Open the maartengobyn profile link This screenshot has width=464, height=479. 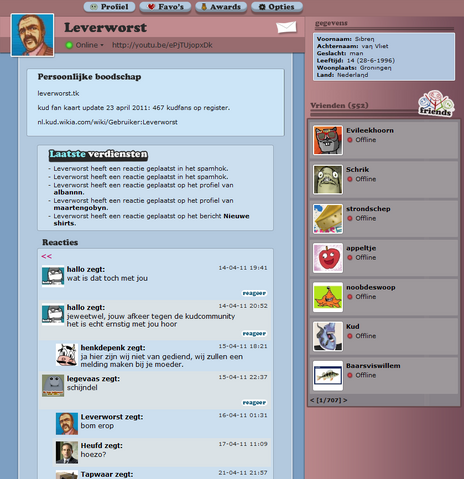pyautogui.click(x=80, y=208)
